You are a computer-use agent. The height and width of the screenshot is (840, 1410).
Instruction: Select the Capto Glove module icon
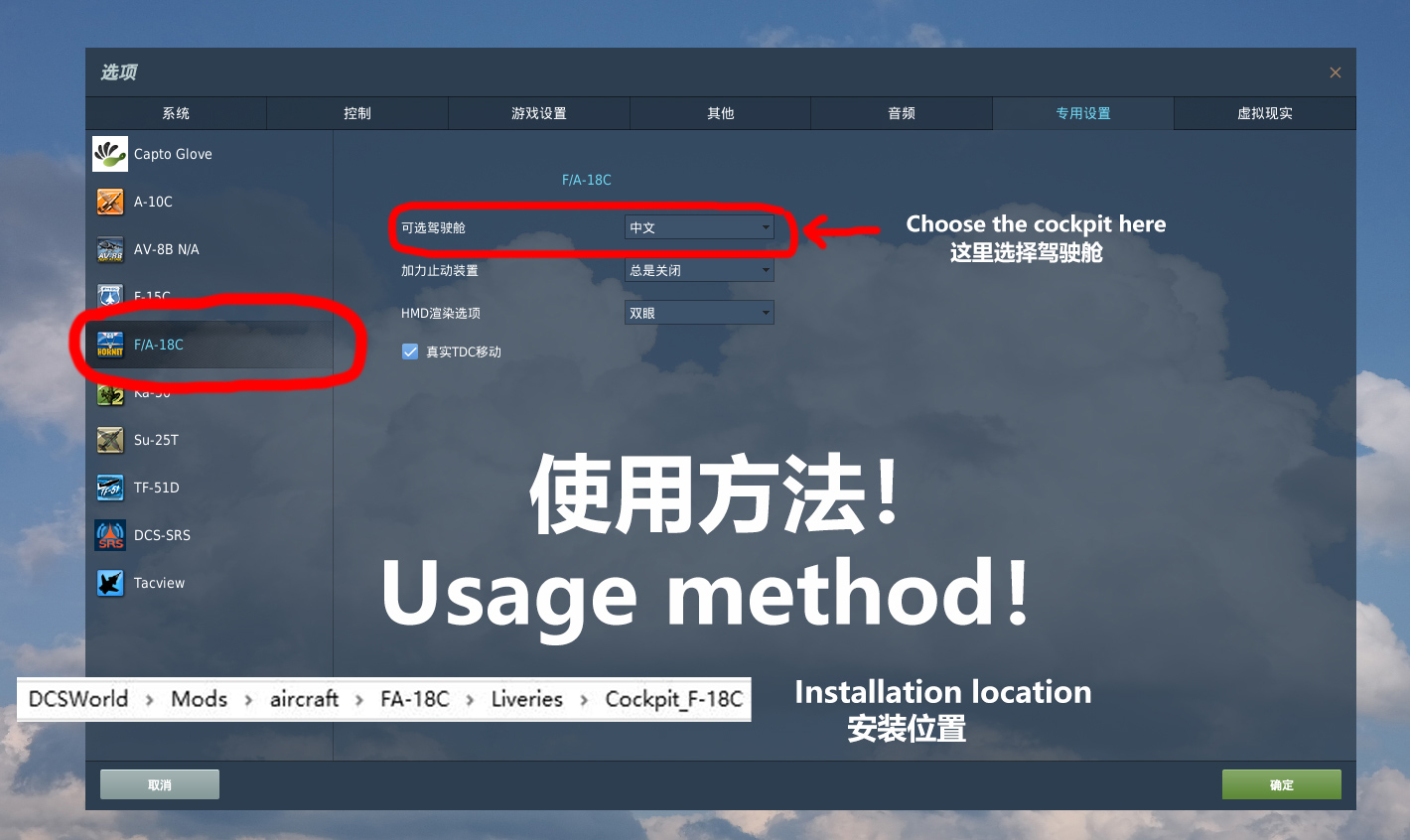(110, 154)
